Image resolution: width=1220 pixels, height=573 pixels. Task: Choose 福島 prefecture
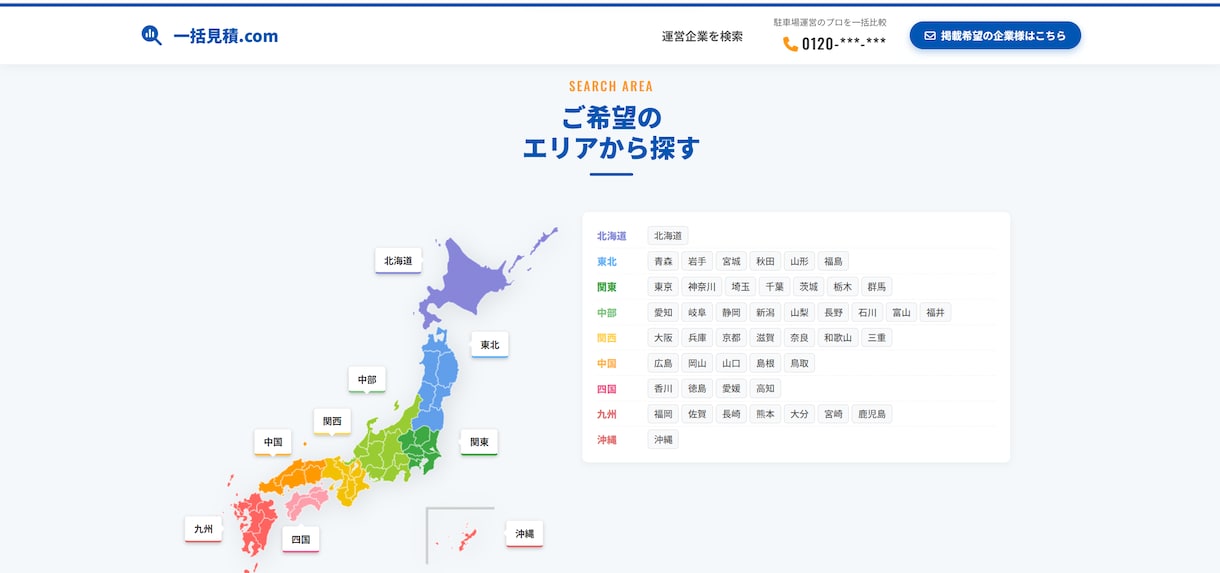833,261
